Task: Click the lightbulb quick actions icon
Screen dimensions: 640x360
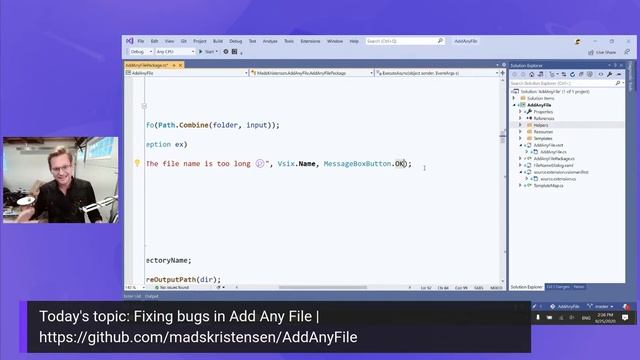Action: click(x=137, y=163)
